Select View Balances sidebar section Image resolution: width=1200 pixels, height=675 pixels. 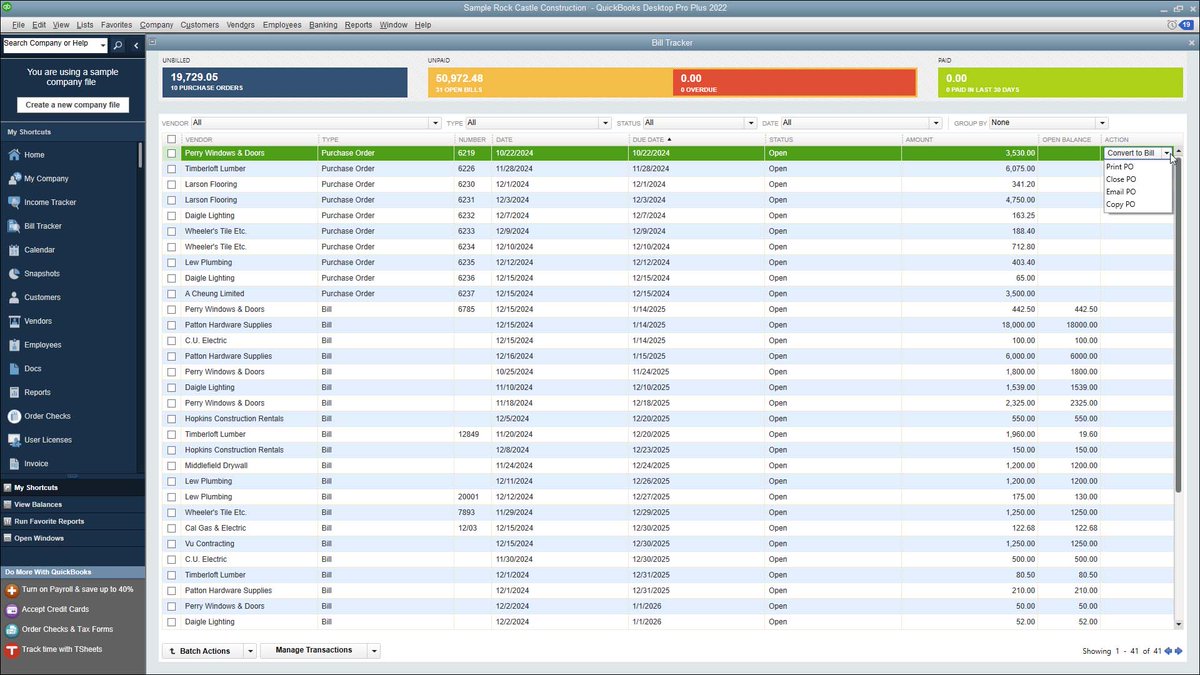(x=72, y=505)
